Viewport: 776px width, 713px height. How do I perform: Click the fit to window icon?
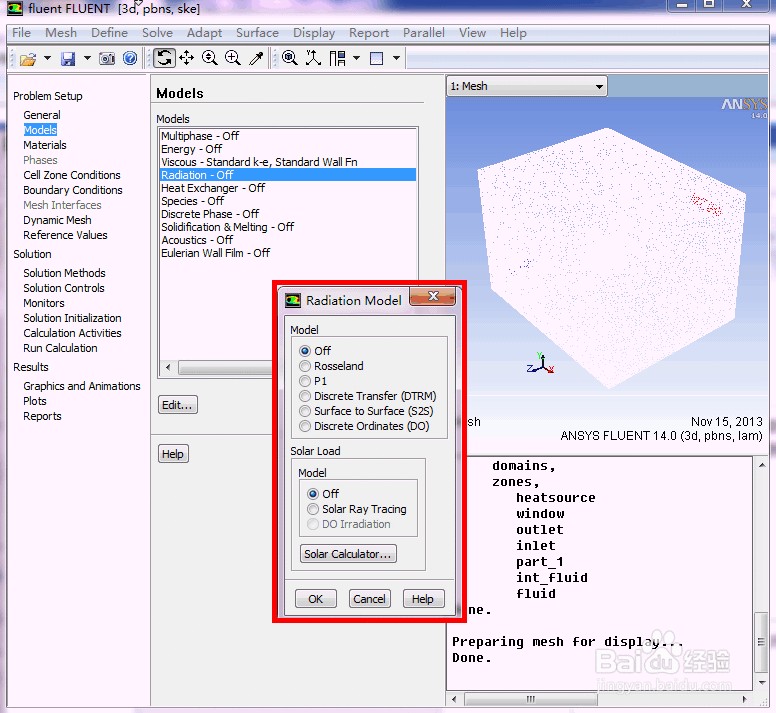click(x=290, y=58)
